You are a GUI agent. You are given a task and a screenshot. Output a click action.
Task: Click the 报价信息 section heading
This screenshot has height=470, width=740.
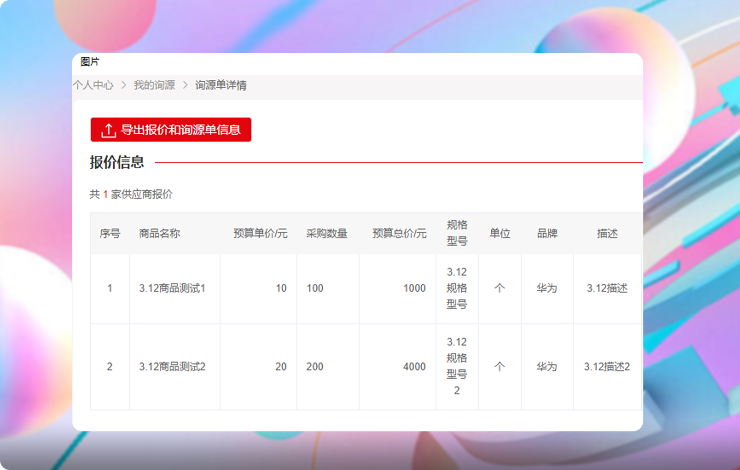(x=117, y=162)
